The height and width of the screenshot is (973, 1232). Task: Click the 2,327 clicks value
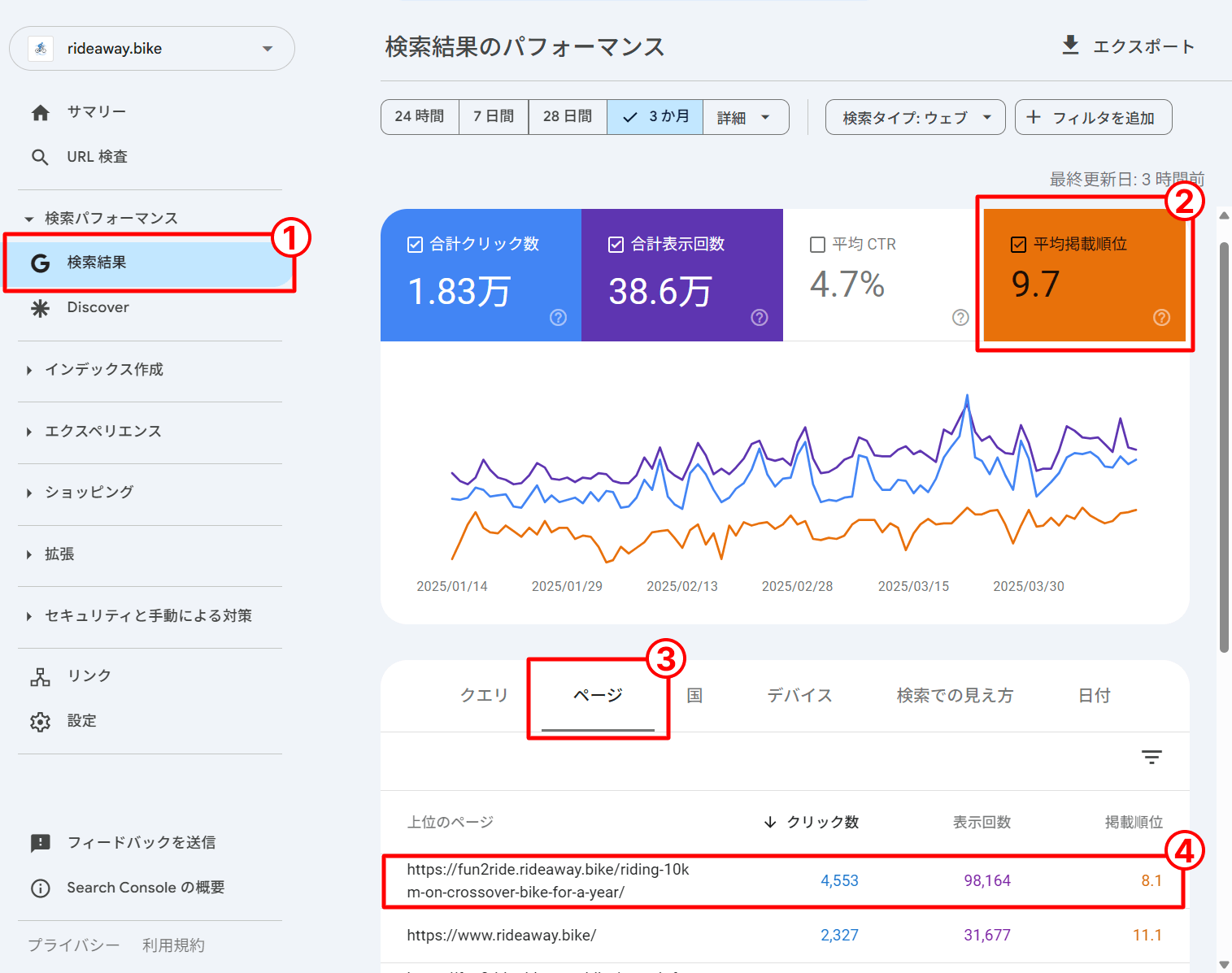point(839,936)
